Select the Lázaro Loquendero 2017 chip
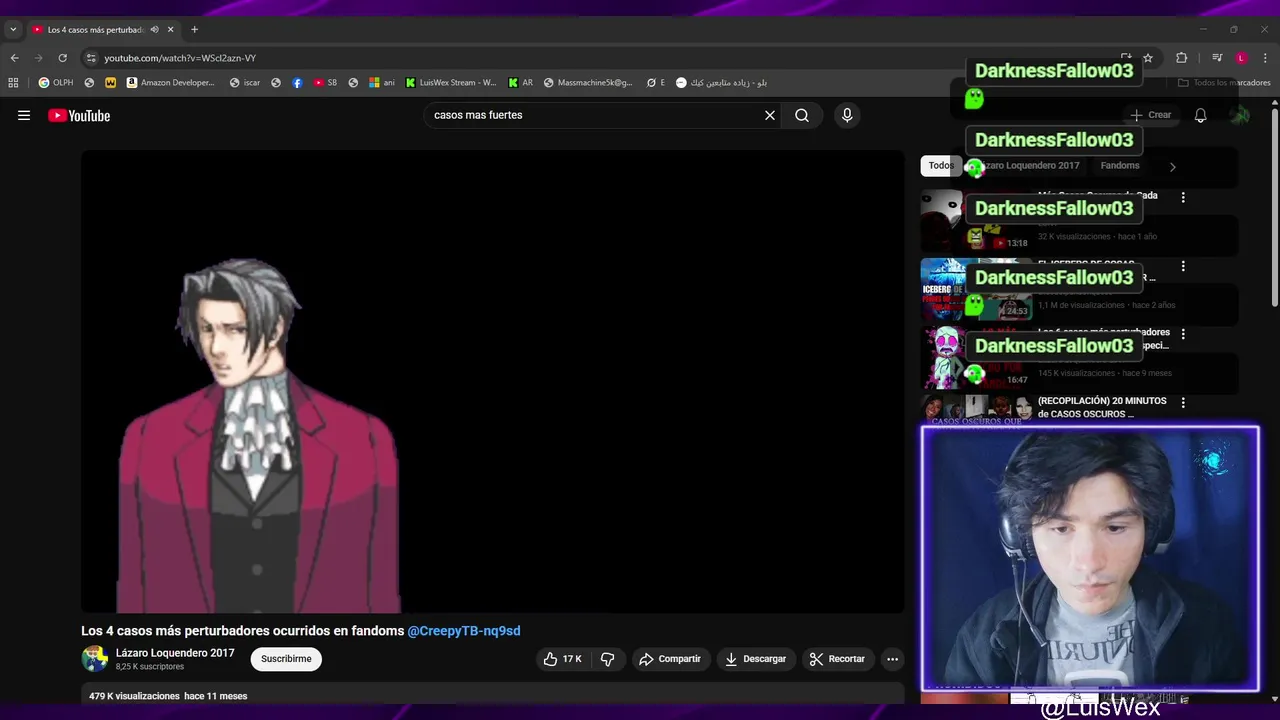The image size is (1280, 720). (1027, 166)
